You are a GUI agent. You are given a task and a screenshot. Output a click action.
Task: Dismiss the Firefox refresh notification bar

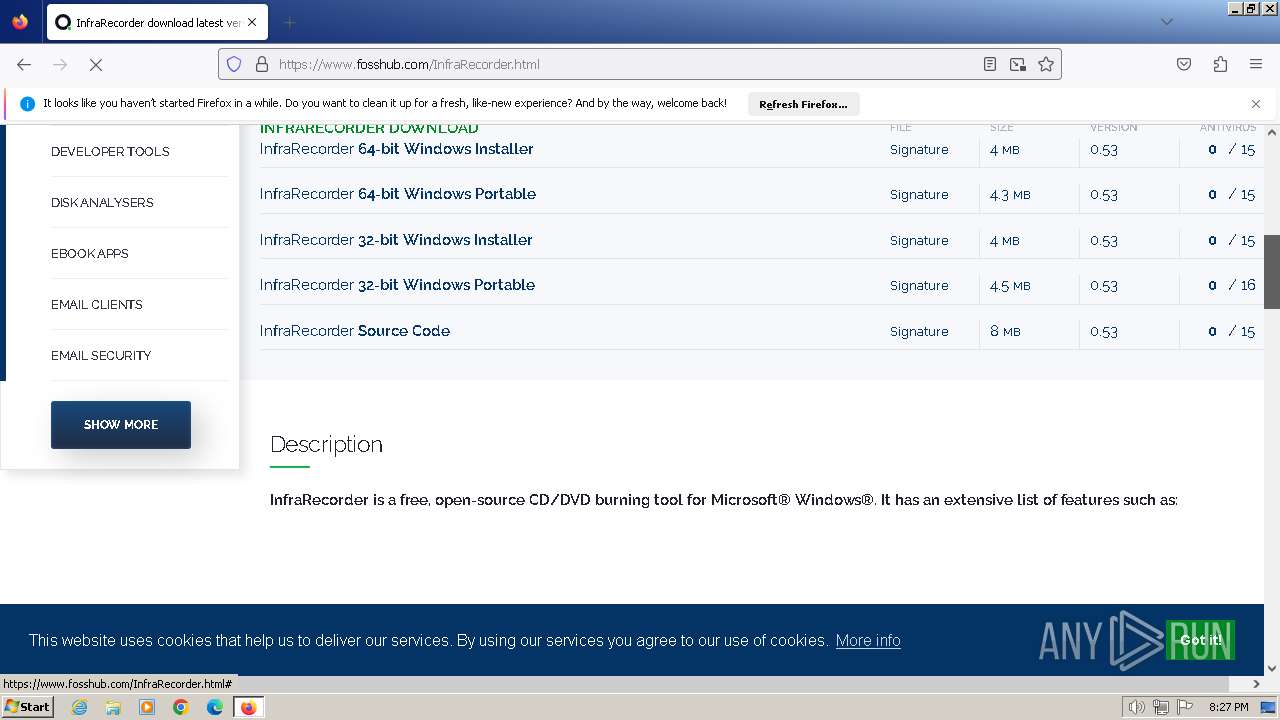pyautogui.click(x=1256, y=104)
